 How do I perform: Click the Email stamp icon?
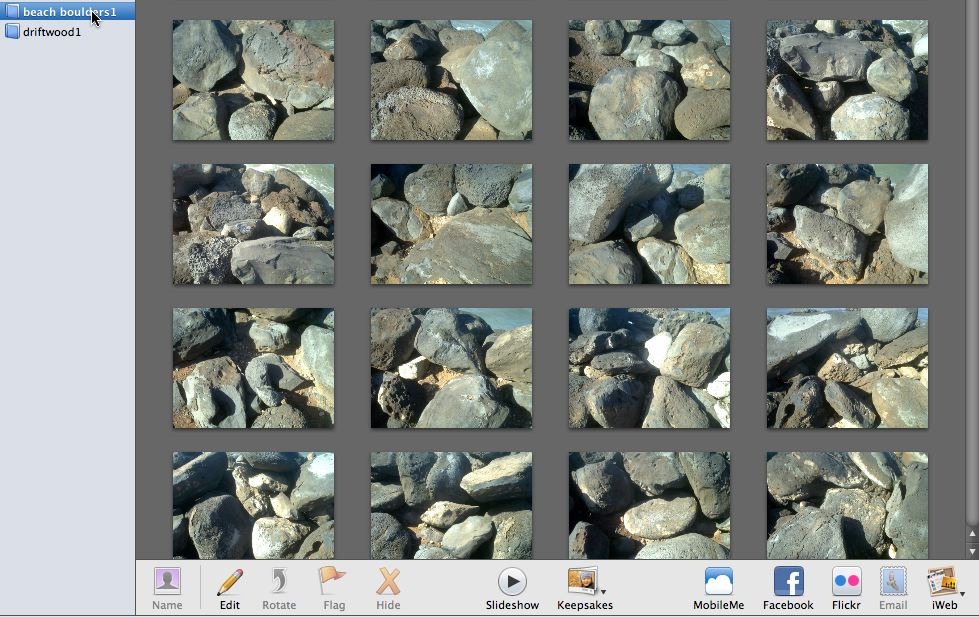pyautogui.click(x=893, y=581)
